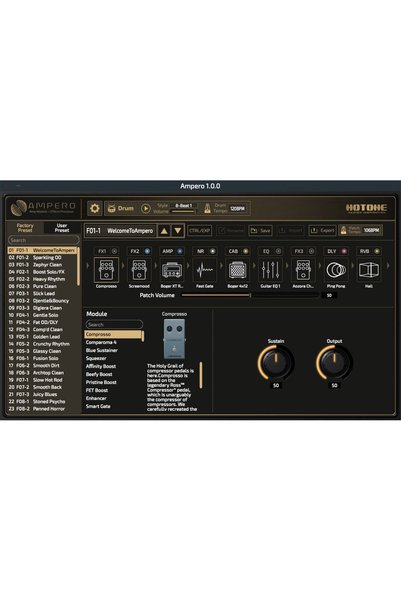The image size is (401, 601).
Task: Toggle the NR module power
Action: (212, 251)
